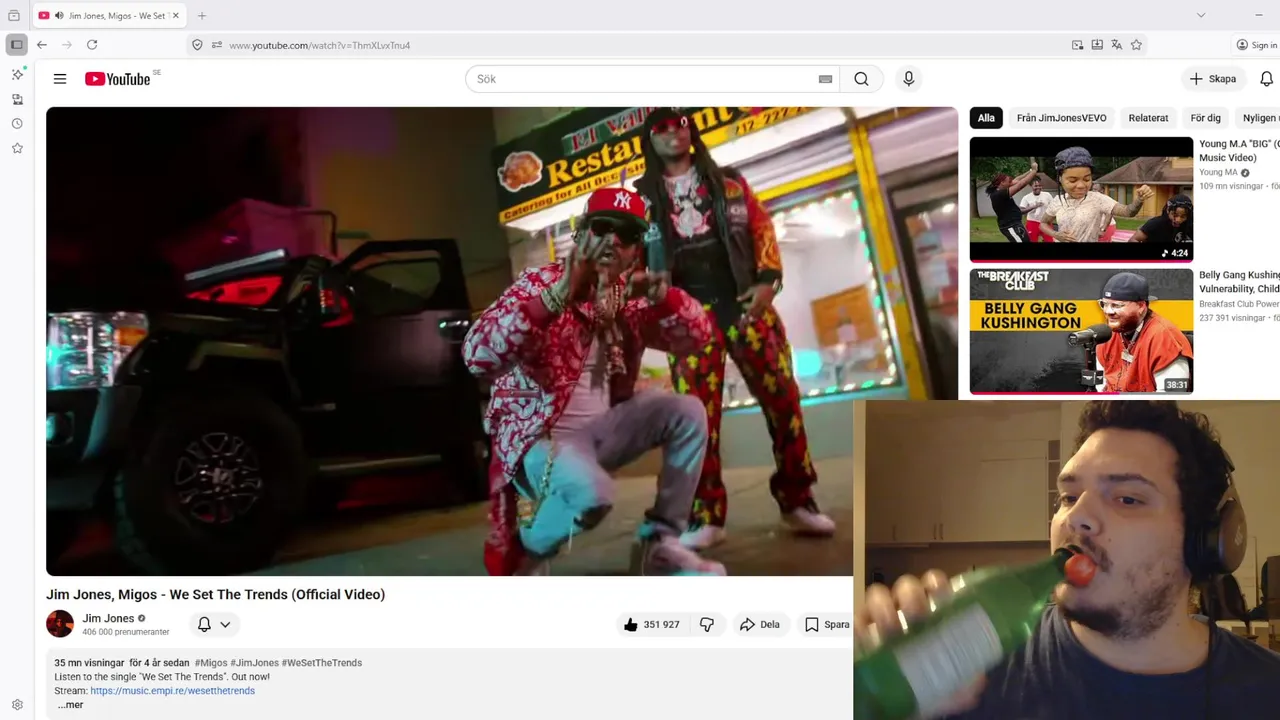Expand description with ...mer
The image size is (1280, 720).
[x=70, y=705]
